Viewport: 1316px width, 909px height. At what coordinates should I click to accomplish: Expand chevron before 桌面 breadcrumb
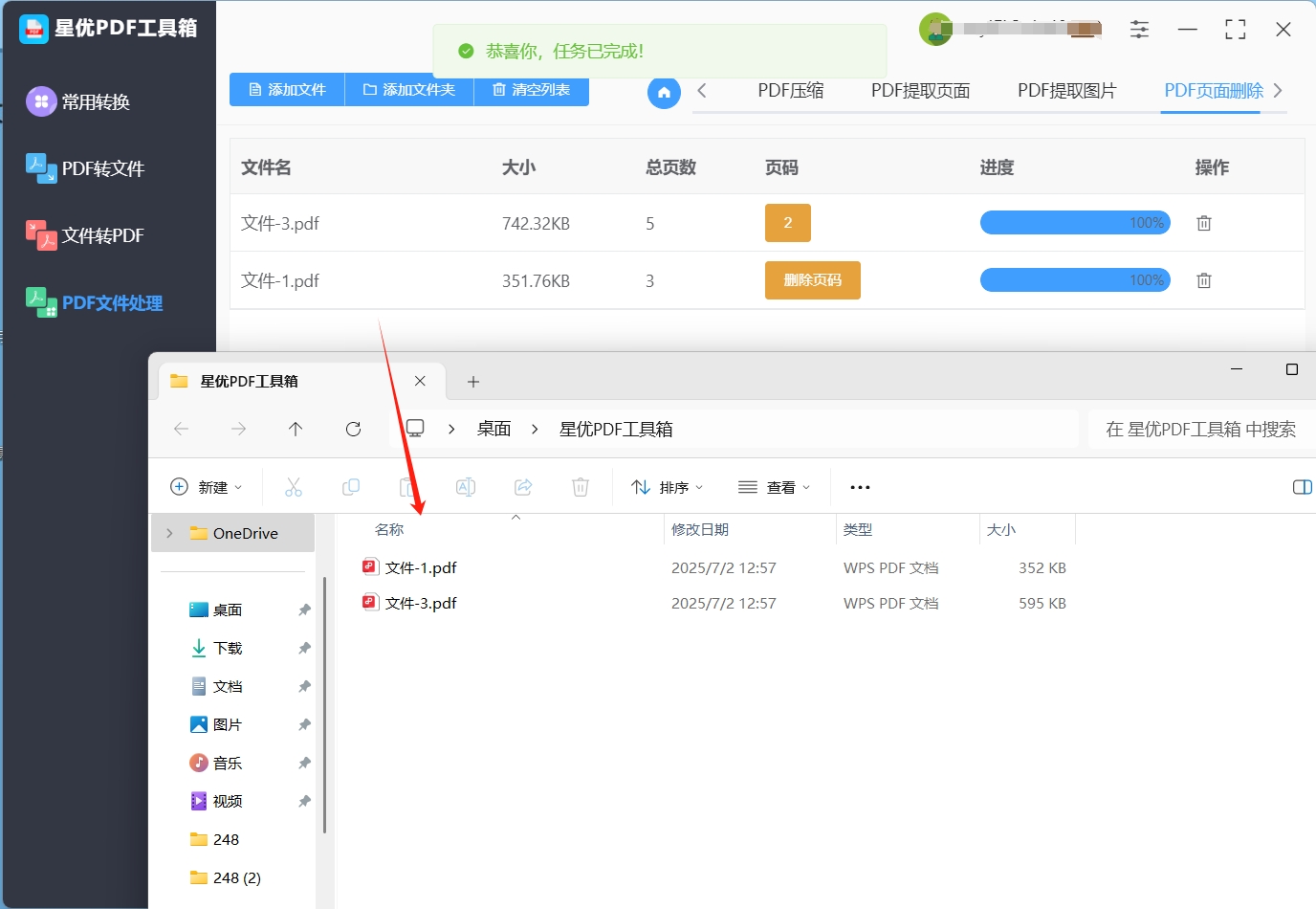click(x=451, y=429)
